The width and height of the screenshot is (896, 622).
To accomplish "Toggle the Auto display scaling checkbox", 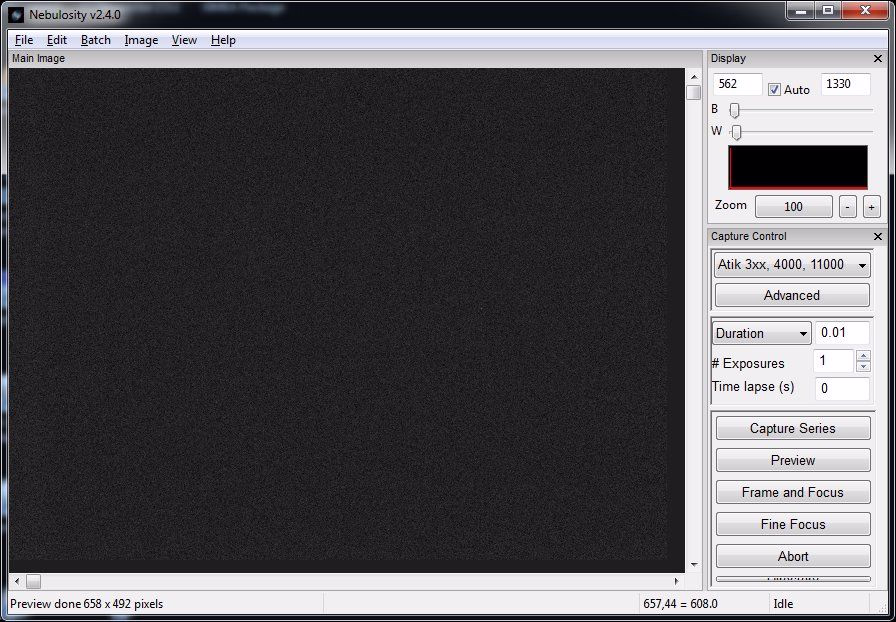I will (x=774, y=89).
